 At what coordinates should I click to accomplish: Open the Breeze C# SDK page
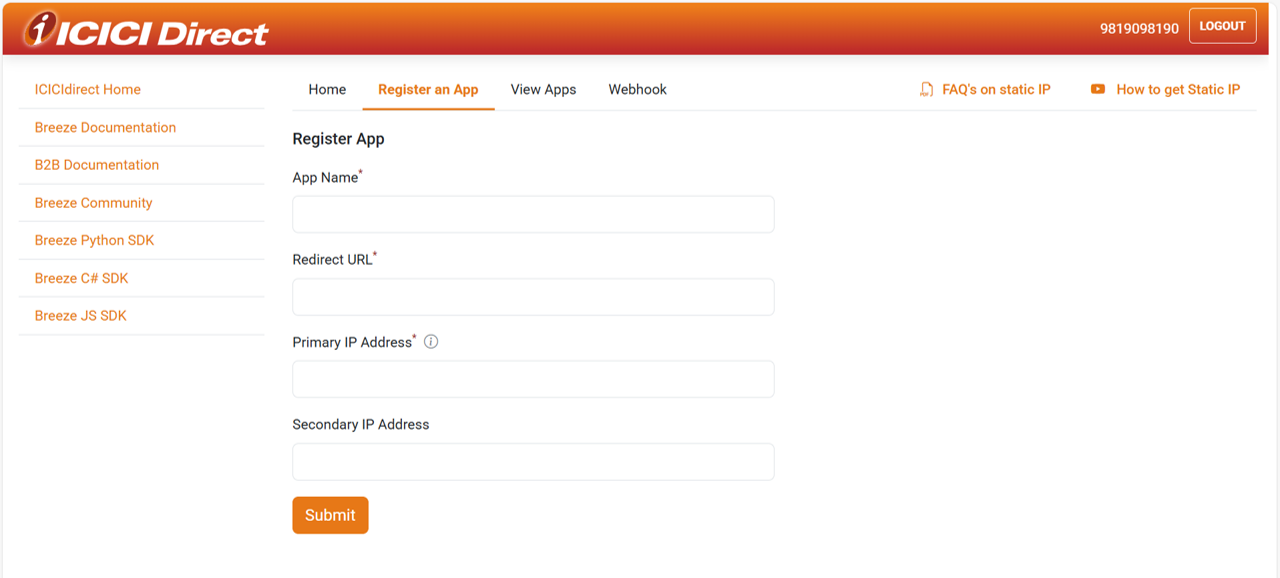(81, 278)
